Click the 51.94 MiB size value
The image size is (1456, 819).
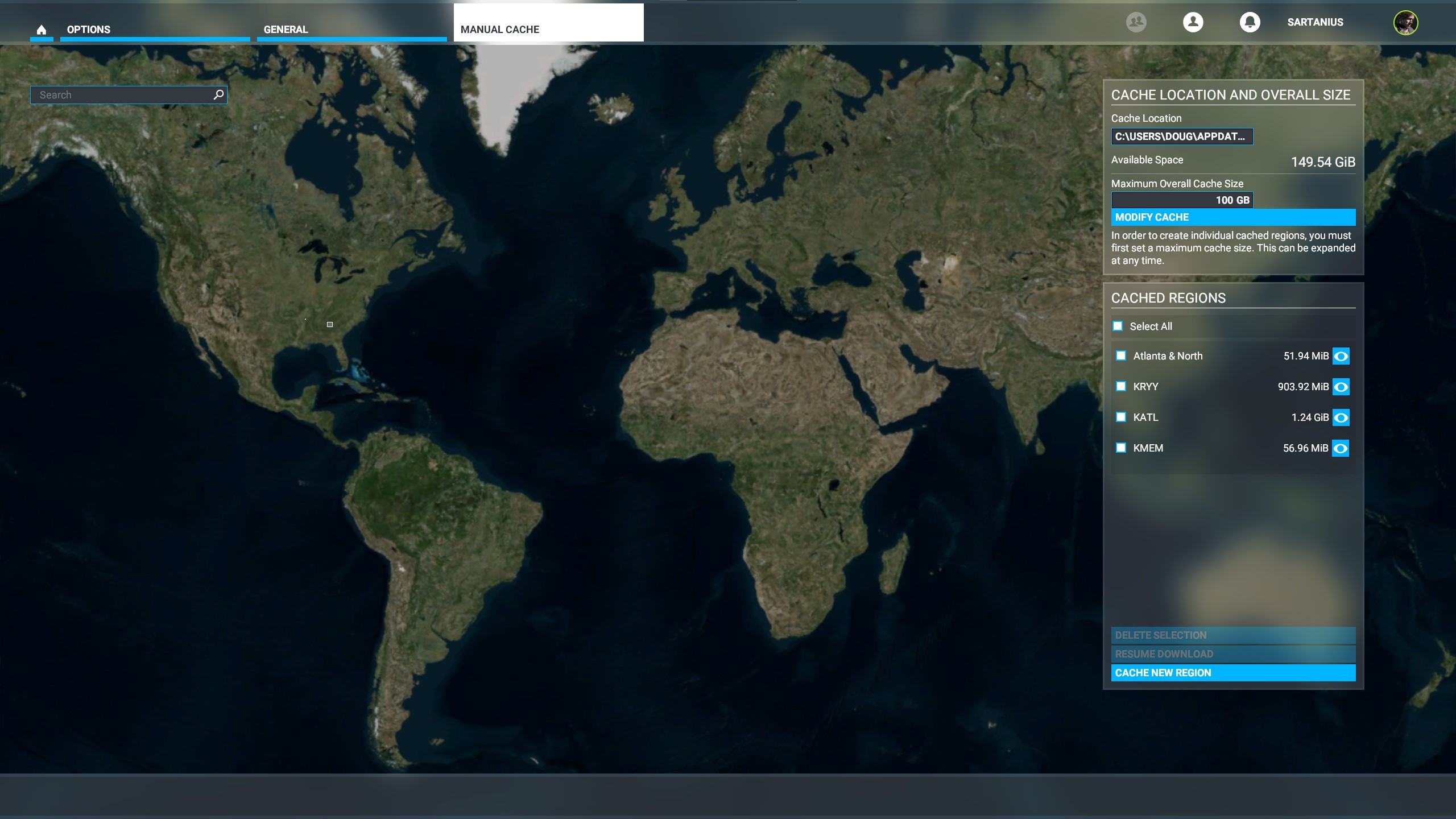coord(1306,356)
